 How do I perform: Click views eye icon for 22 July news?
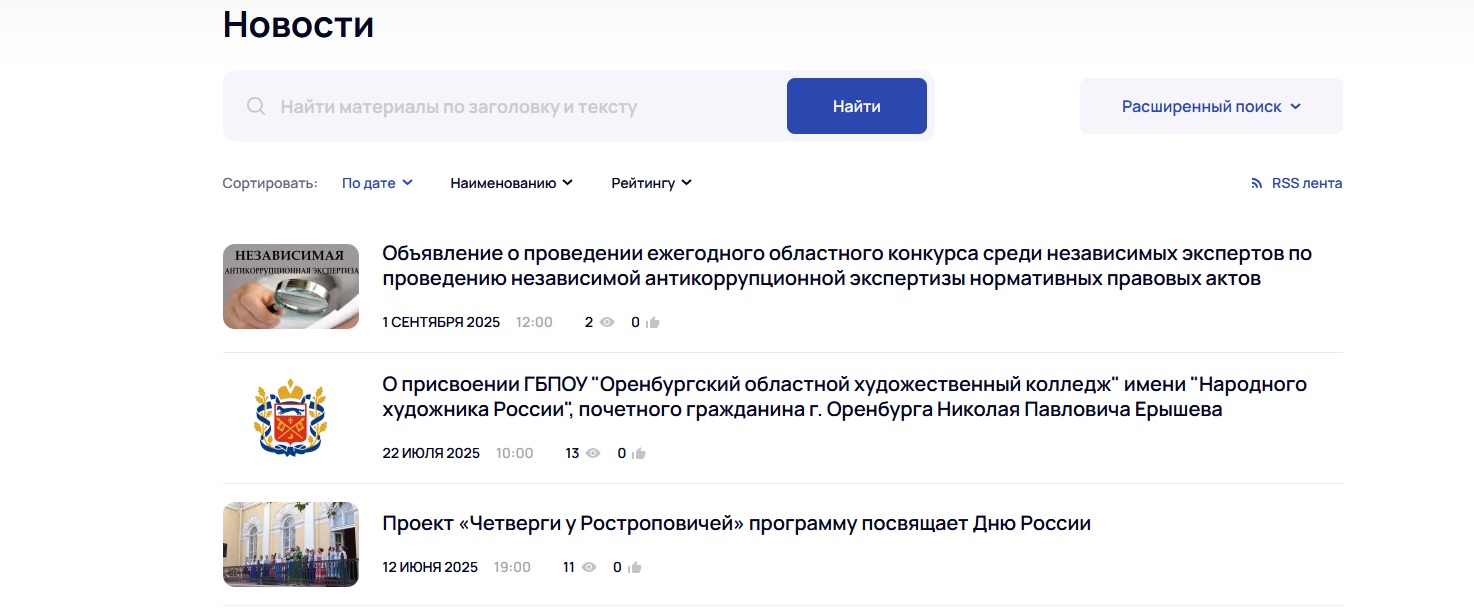point(592,453)
